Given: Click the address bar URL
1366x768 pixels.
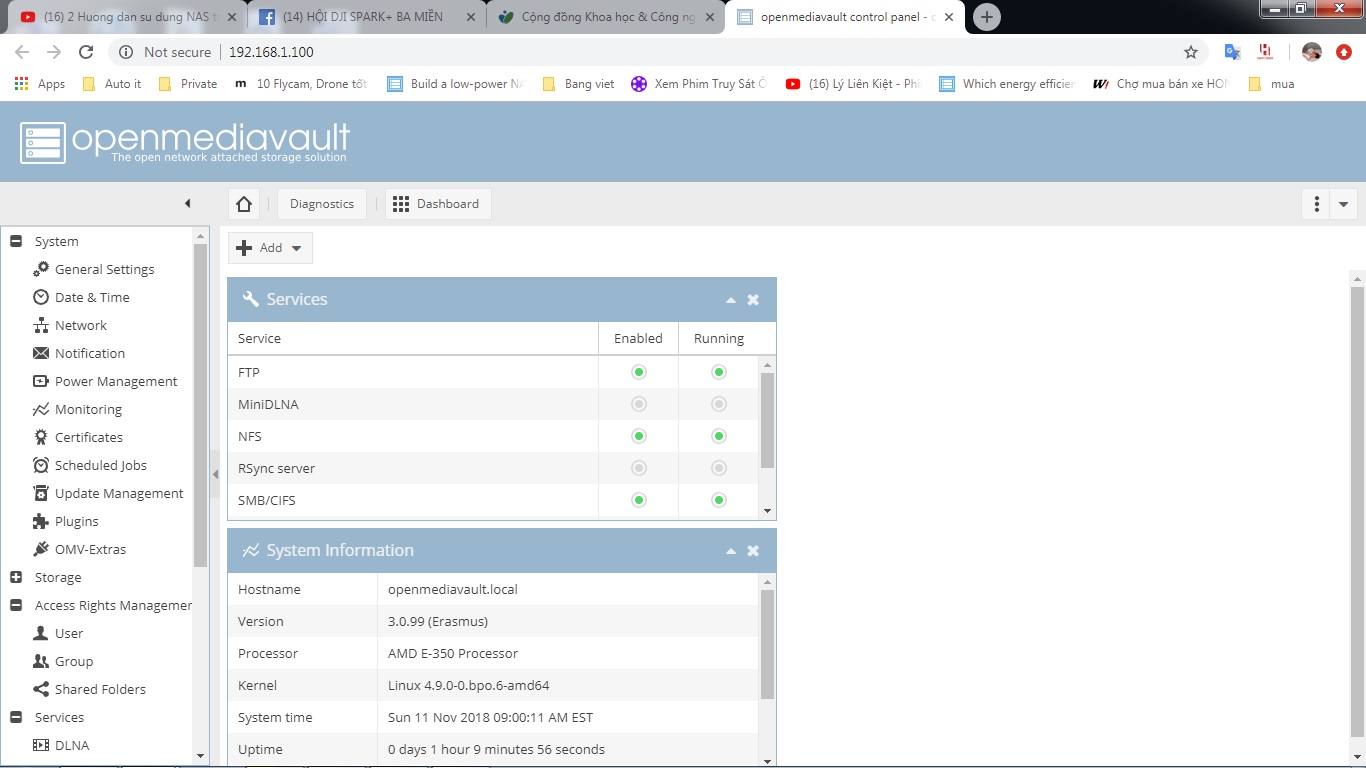Looking at the screenshot, I should 270,52.
